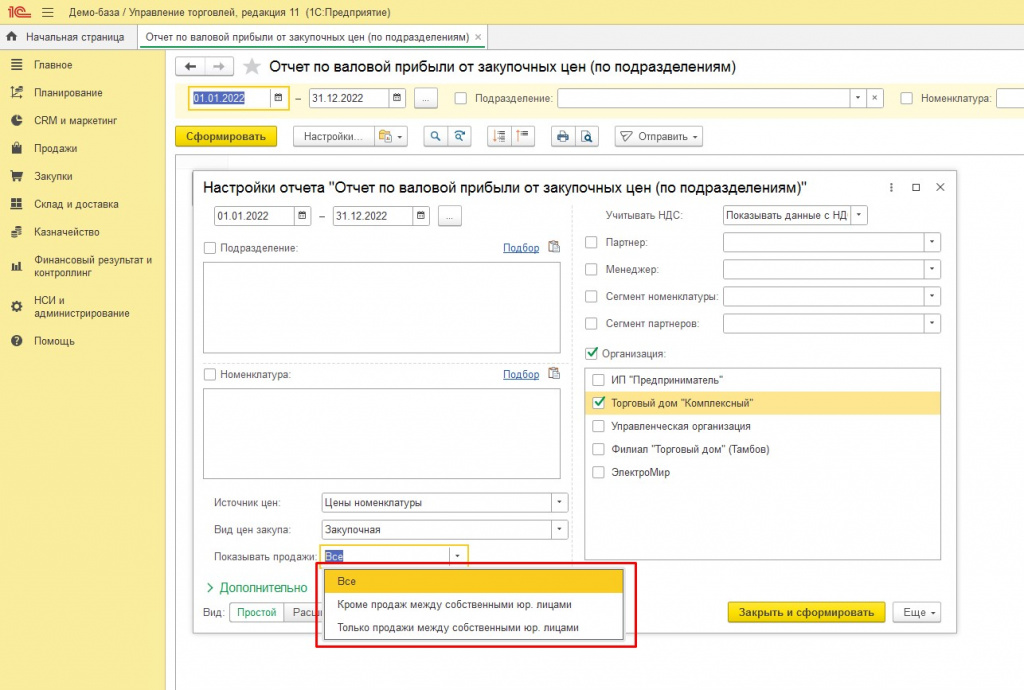The width and height of the screenshot is (1024, 690).
Task: Check the ИП "Предприниматель" organization checkbox
Action: point(598,380)
